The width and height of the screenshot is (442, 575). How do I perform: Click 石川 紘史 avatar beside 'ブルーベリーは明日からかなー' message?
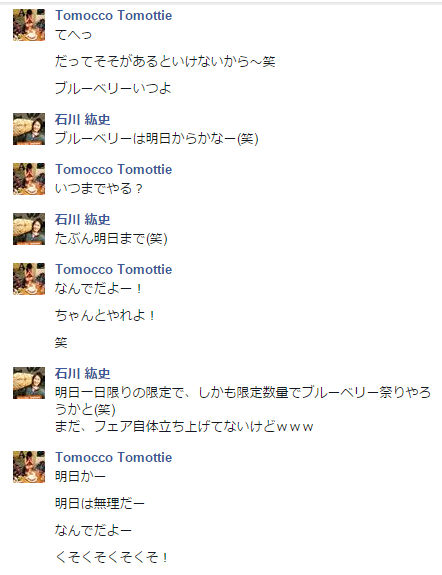click(29, 129)
